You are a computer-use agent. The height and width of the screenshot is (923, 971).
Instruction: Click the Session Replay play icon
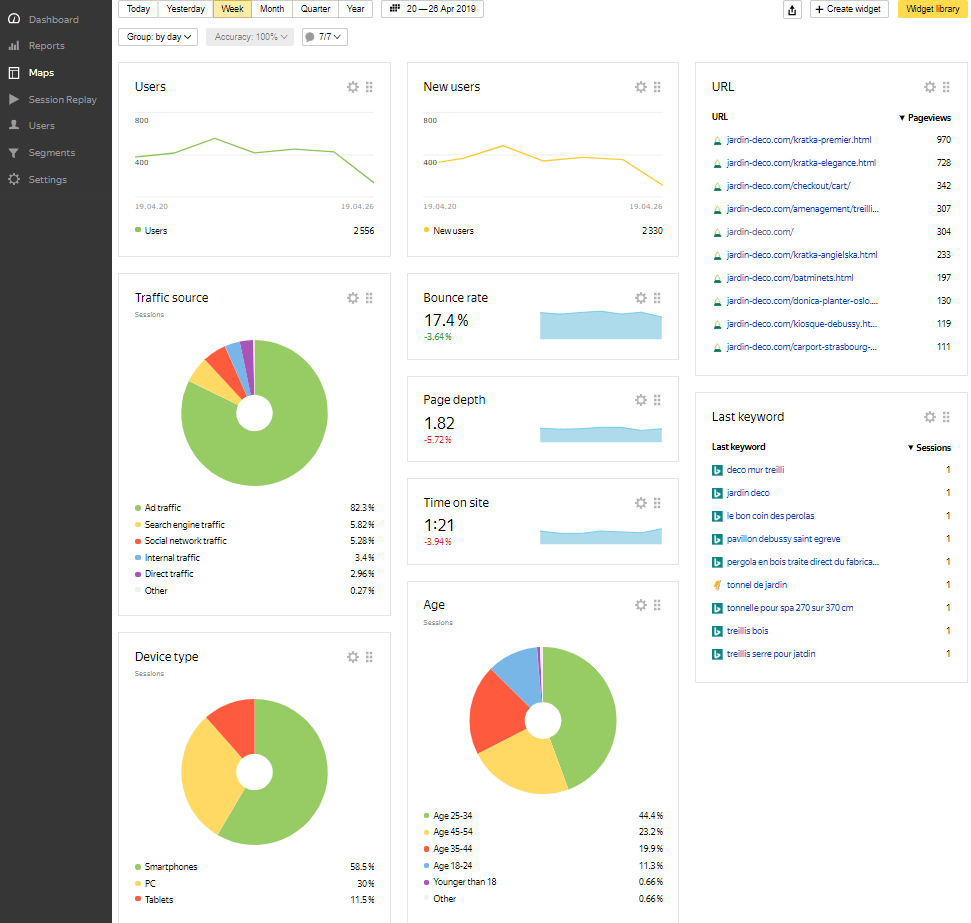coord(14,99)
